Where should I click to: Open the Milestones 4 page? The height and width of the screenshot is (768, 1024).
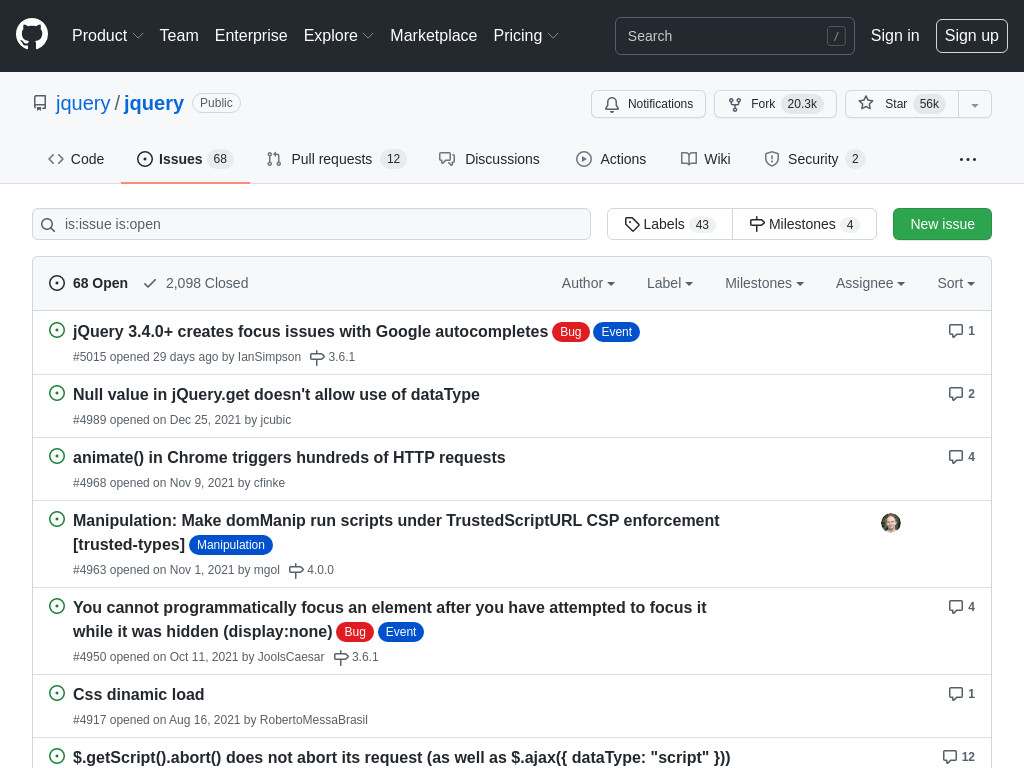(804, 224)
